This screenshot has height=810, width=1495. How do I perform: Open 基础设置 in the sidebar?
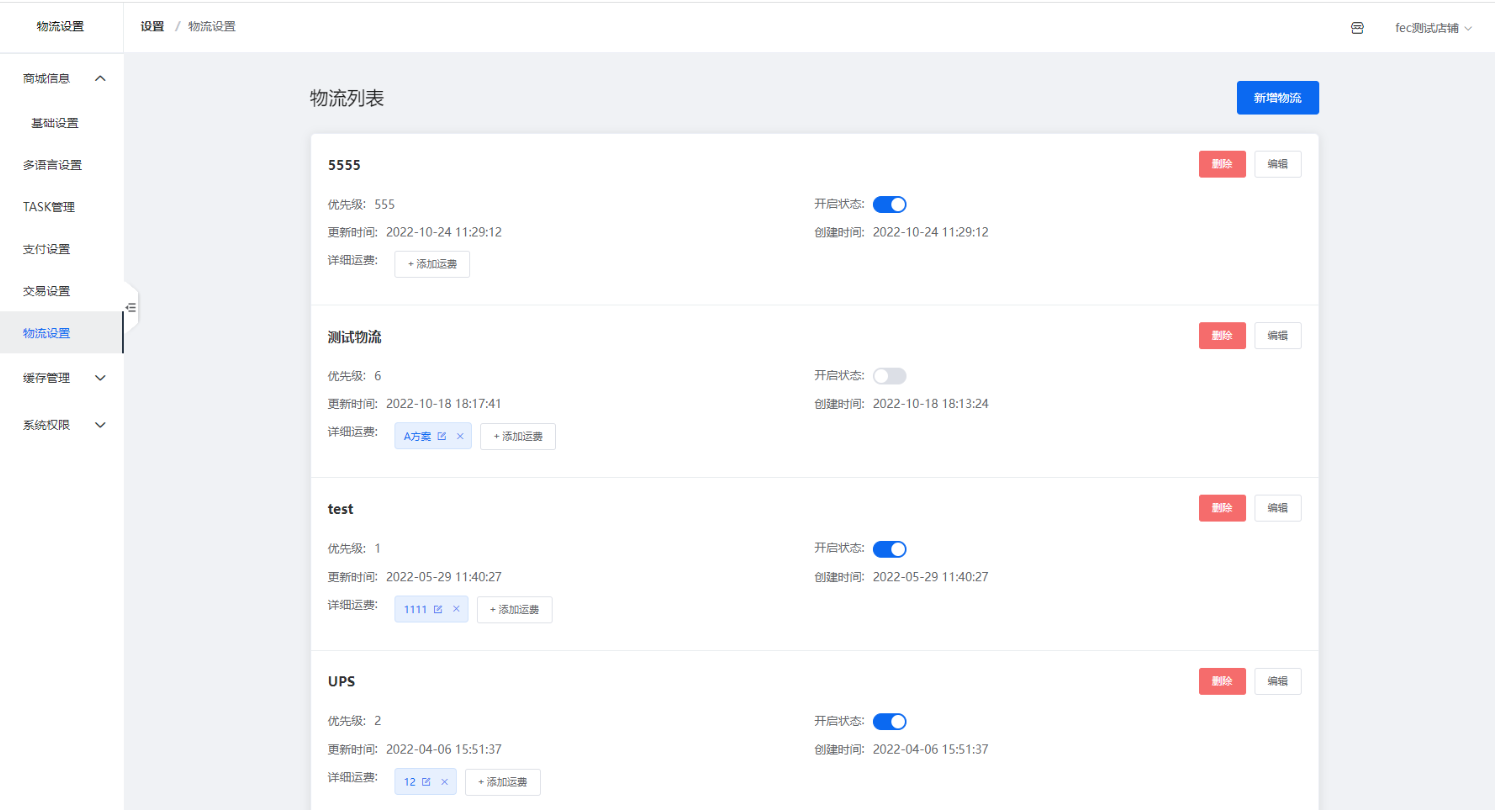click(x=62, y=123)
